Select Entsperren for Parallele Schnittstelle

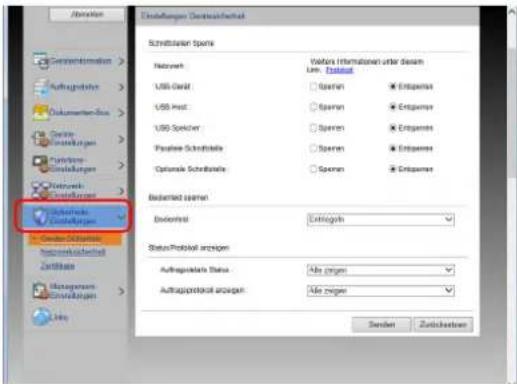[x=393, y=148]
